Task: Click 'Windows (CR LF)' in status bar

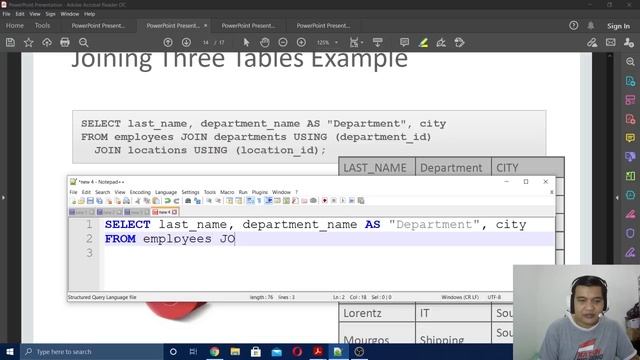Action: [460, 297]
